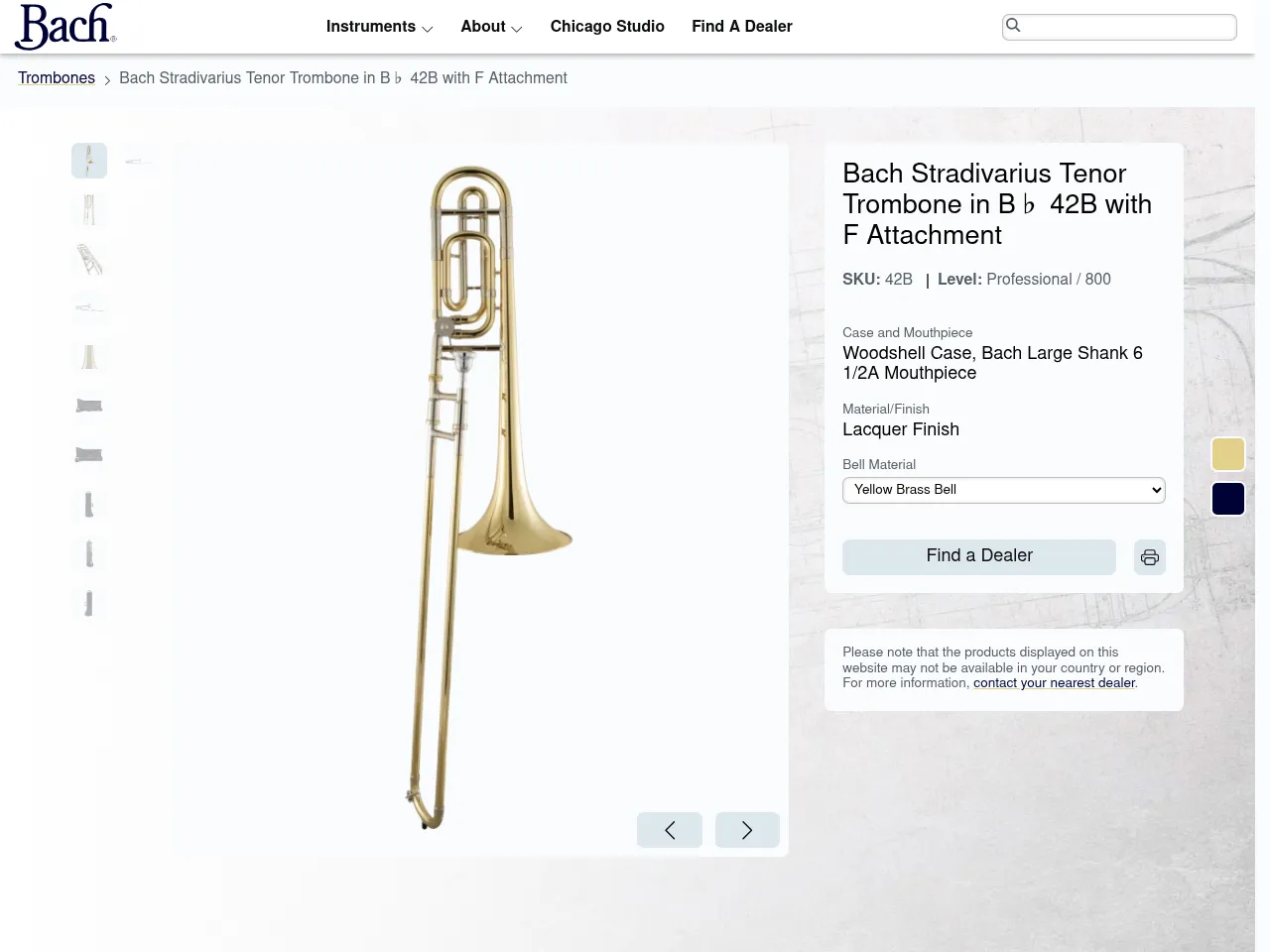The image size is (1270, 952).
Task: Click the Find a Dealer button
Action: [978, 556]
